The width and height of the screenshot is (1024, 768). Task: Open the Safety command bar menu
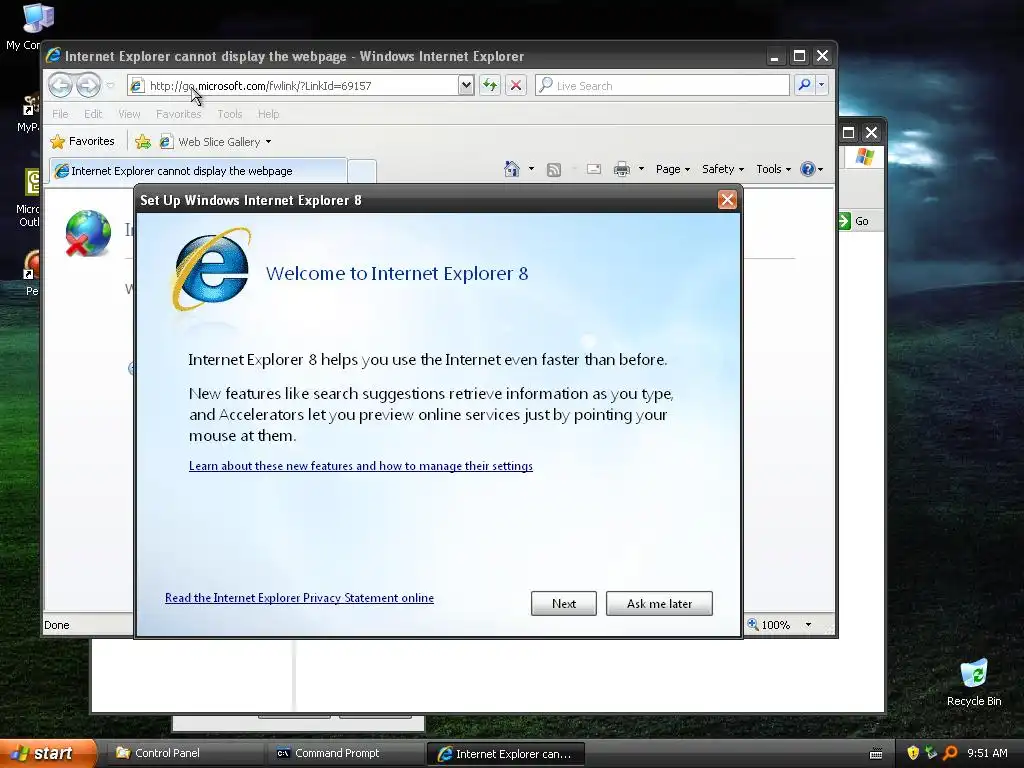[723, 169]
